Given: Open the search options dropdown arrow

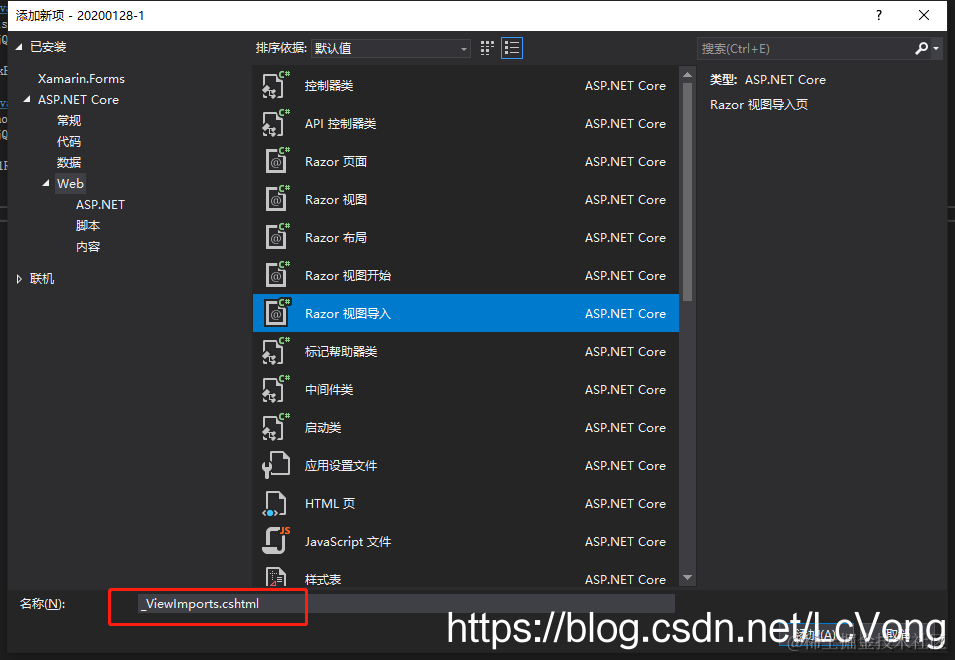Looking at the screenshot, I should click(x=936, y=49).
